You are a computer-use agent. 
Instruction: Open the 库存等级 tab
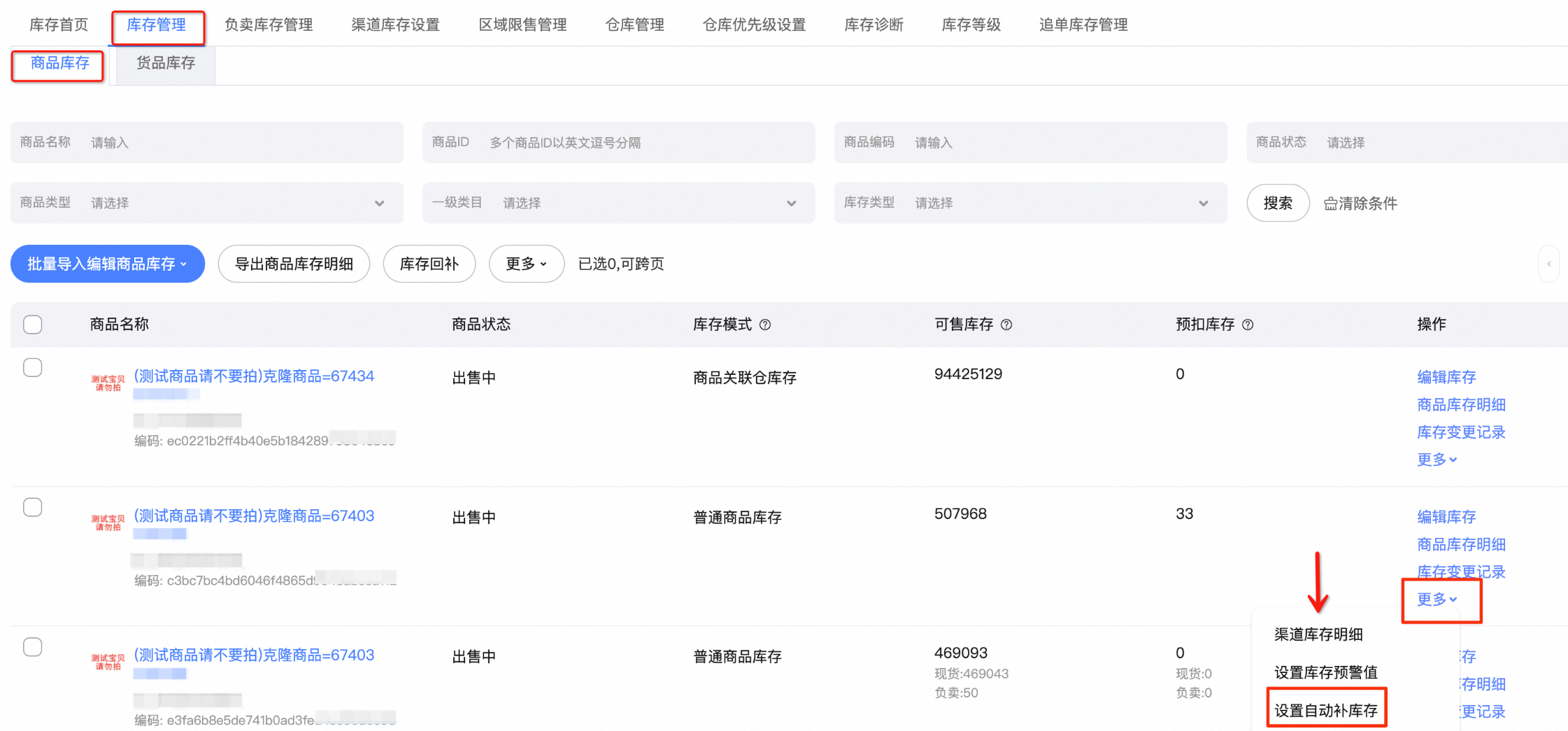[x=971, y=25]
